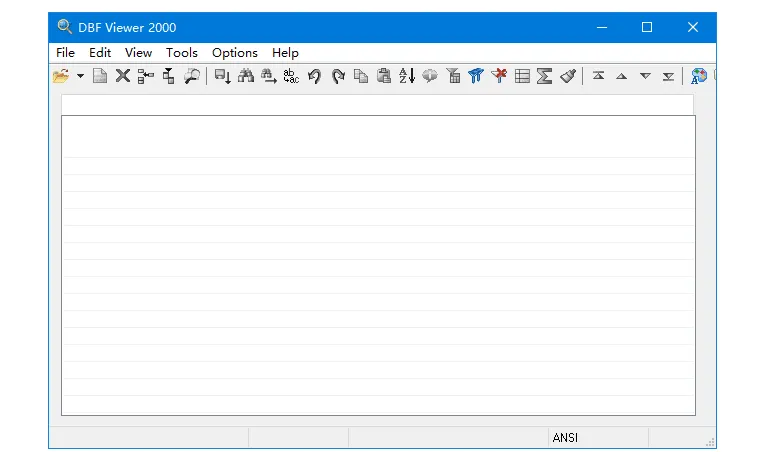Click the table grid icon
Screen dimensions: 764x452
tap(522, 76)
